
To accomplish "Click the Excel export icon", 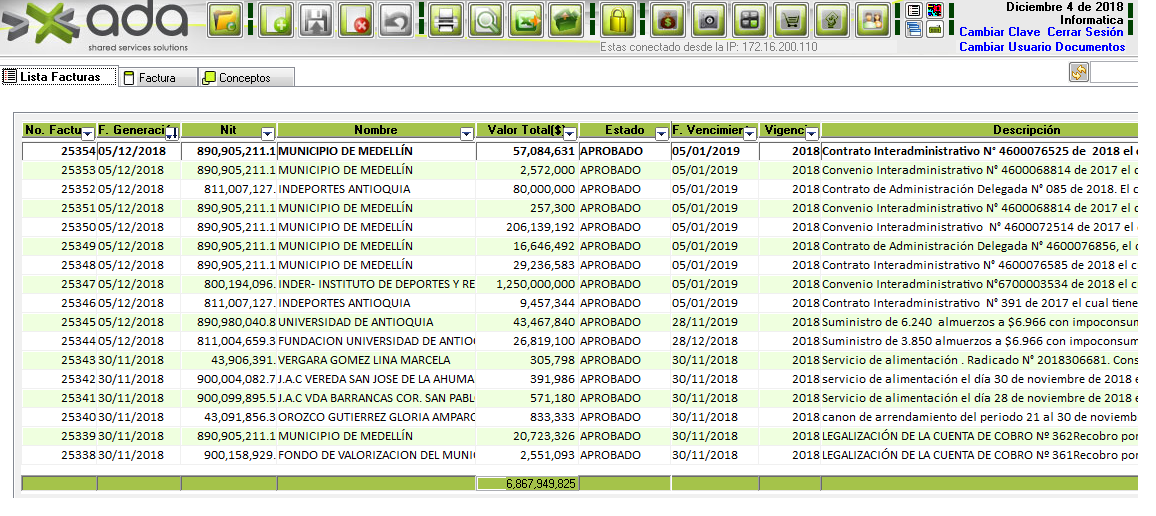I will click(527, 20).
